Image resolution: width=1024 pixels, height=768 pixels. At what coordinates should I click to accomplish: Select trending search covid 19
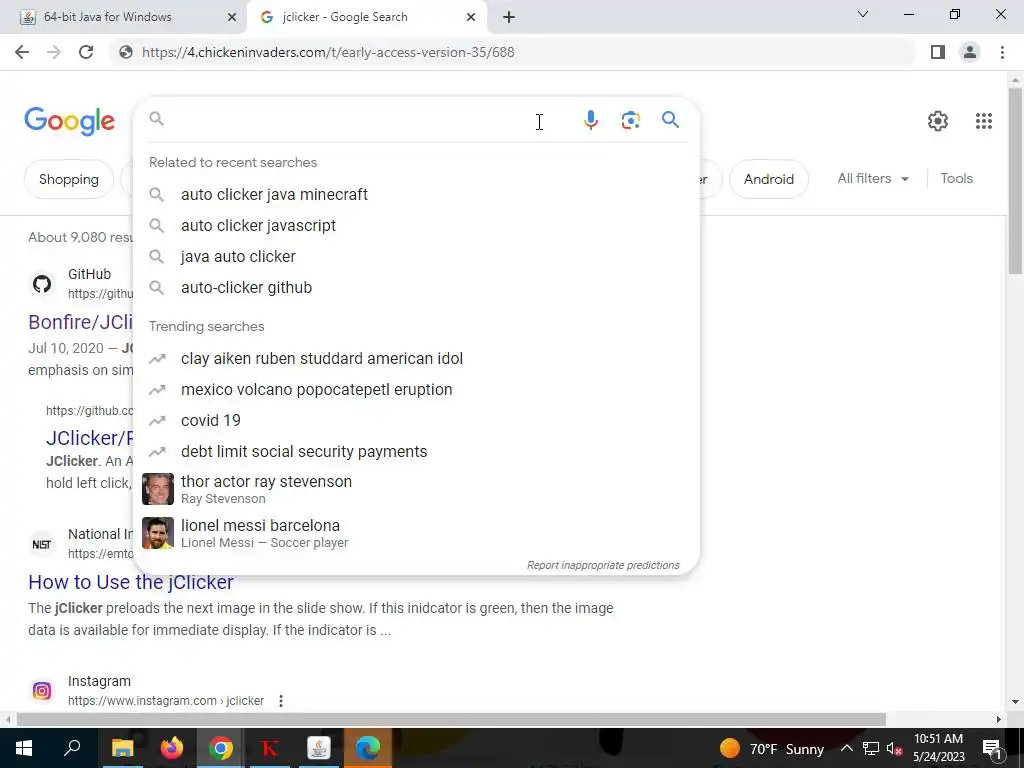pos(416,421)
